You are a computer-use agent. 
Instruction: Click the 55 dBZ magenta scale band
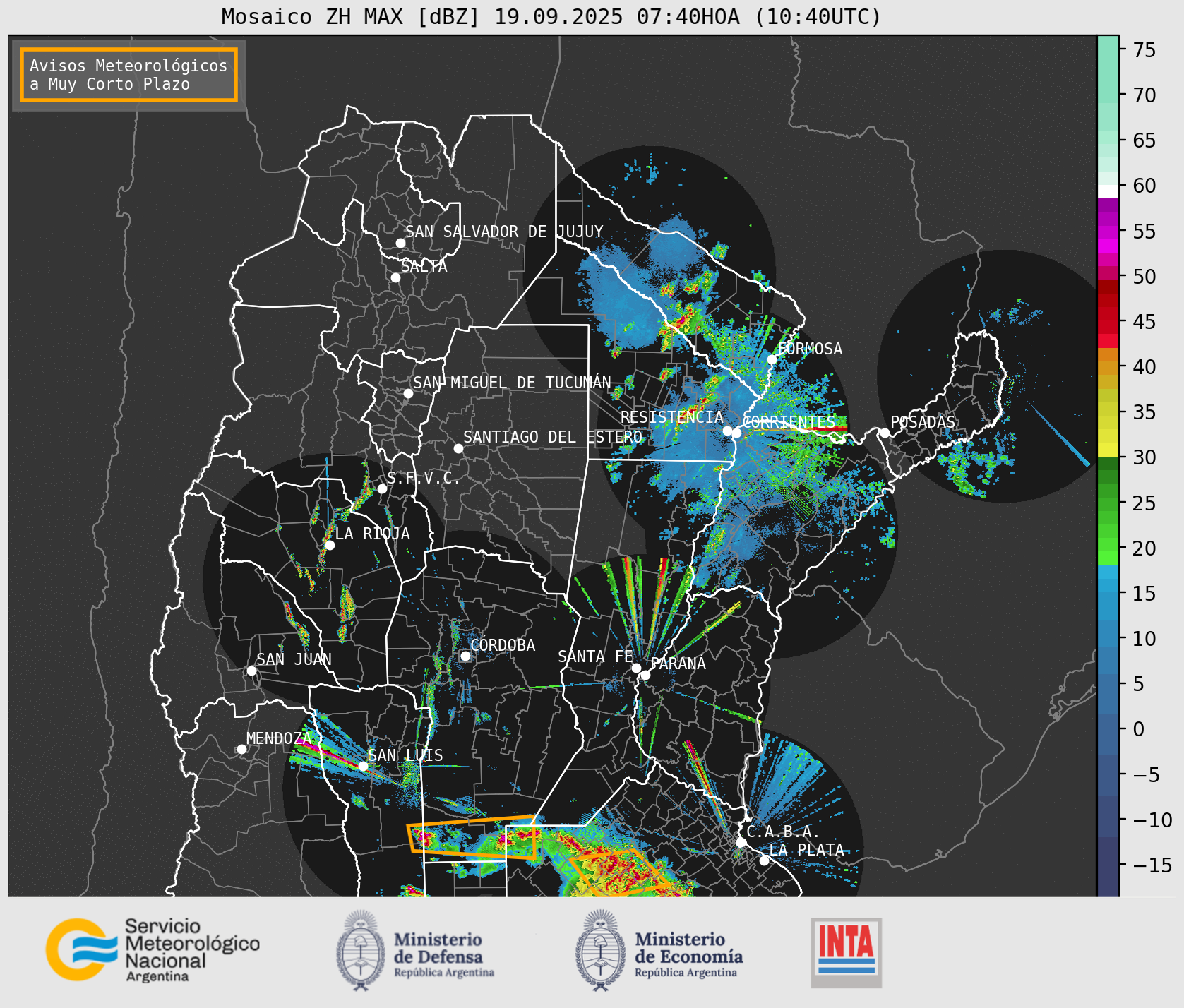[x=1108, y=232]
